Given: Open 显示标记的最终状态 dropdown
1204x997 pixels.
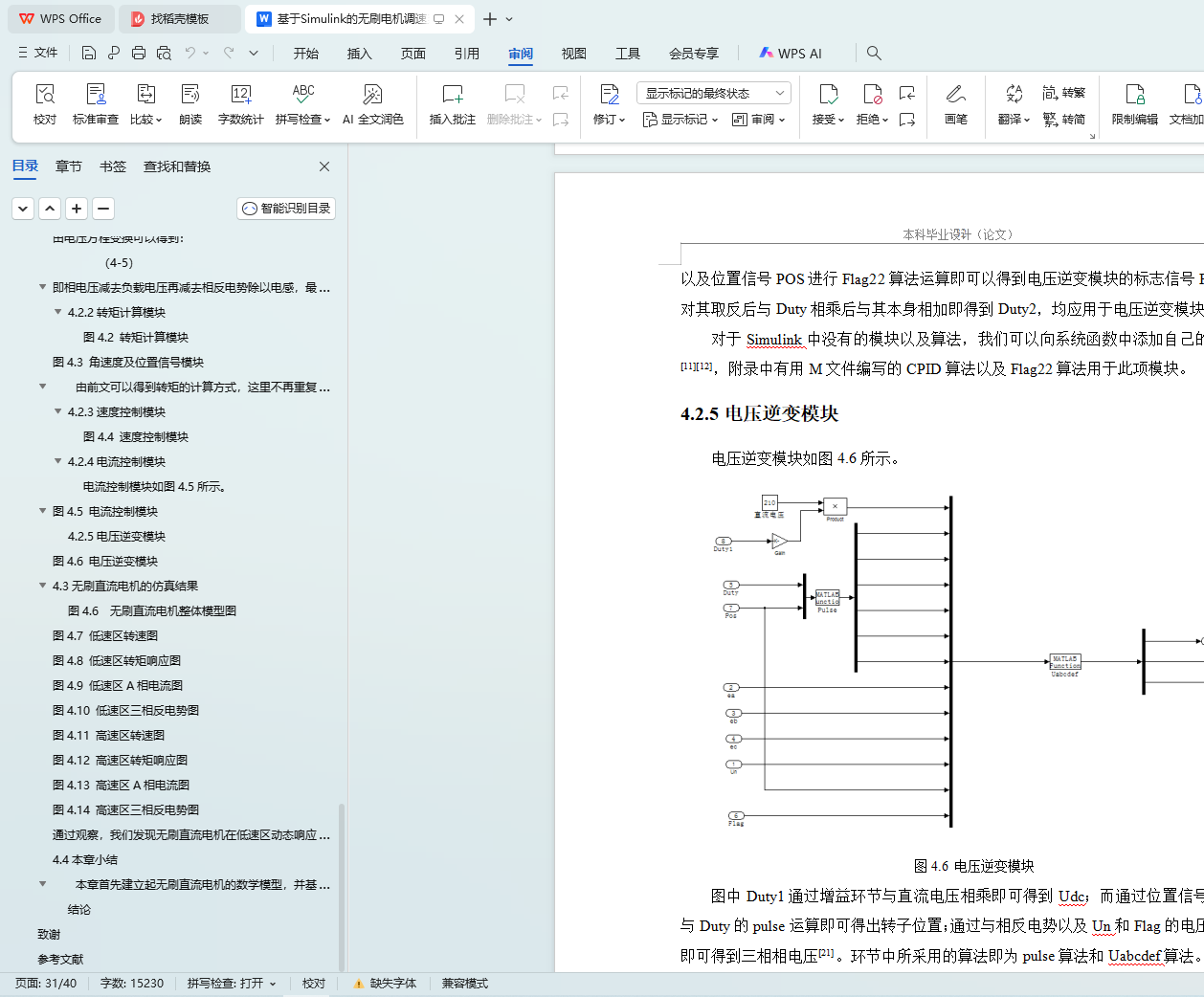Looking at the screenshot, I should (x=713, y=93).
